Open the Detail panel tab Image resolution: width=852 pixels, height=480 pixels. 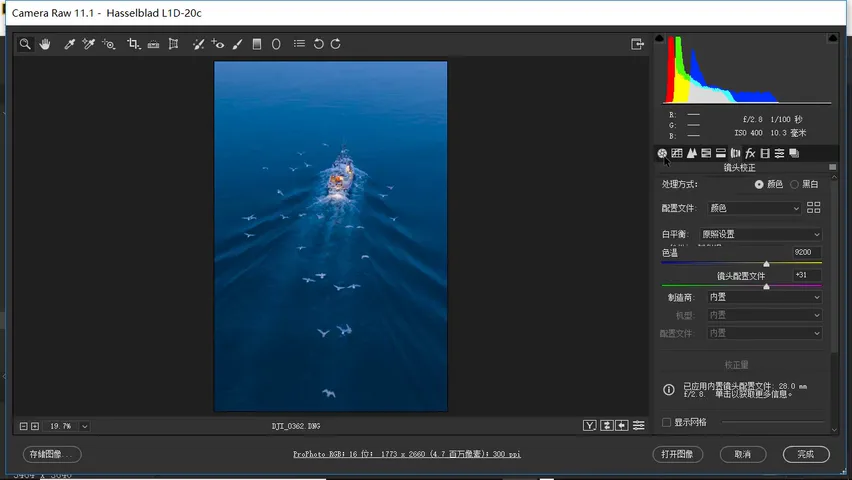(692, 153)
